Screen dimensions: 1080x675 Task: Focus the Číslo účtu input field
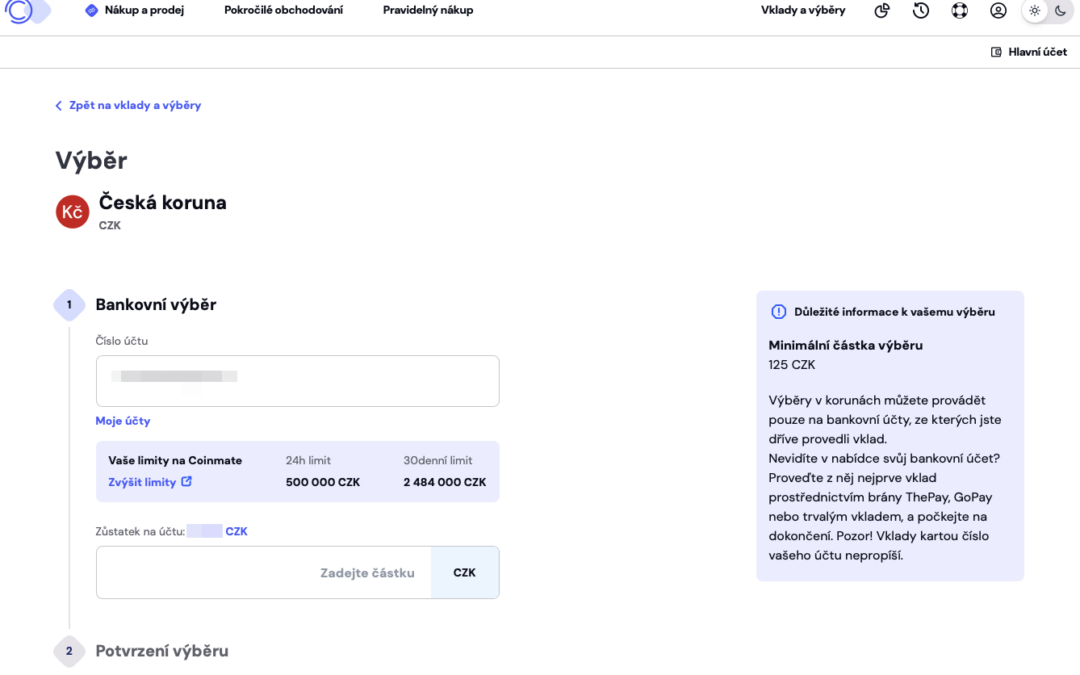pyautogui.click(x=298, y=381)
